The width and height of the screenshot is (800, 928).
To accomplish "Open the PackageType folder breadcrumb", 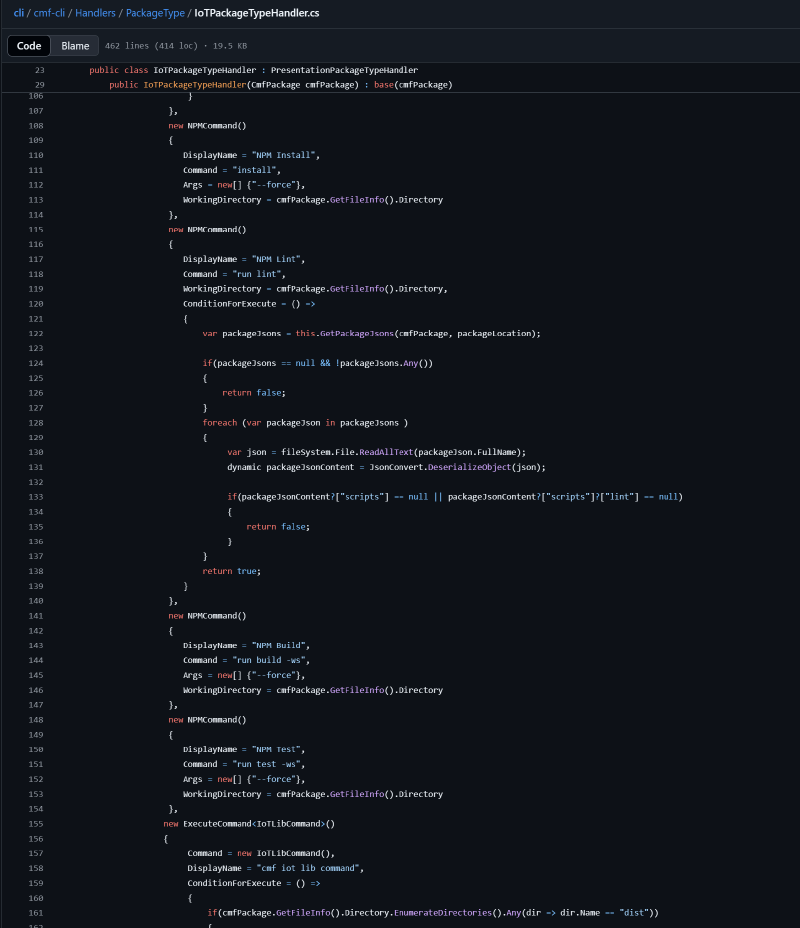I will click(x=156, y=13).
